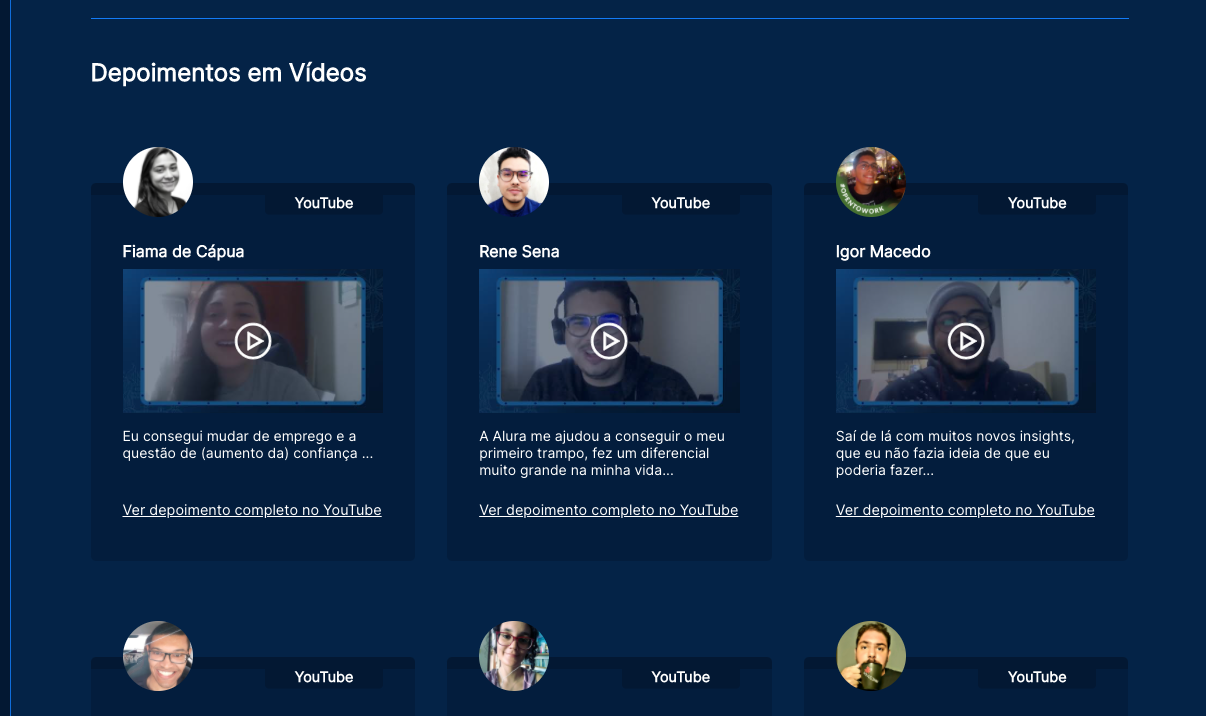Select the YouTube label on Rene Sena's card
The width and height of the screenshot is (1206, 716).
click(680, 203)
